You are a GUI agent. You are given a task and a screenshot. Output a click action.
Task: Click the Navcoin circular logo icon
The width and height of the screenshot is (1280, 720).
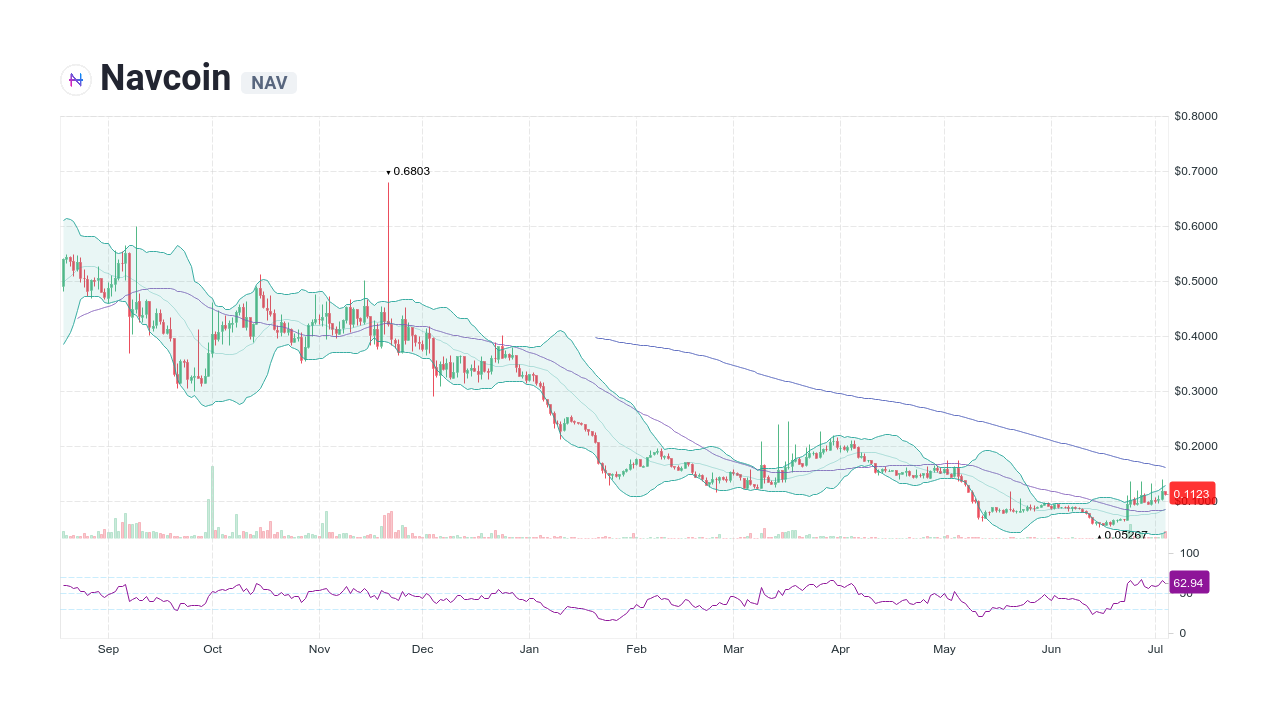coord(75,79)
